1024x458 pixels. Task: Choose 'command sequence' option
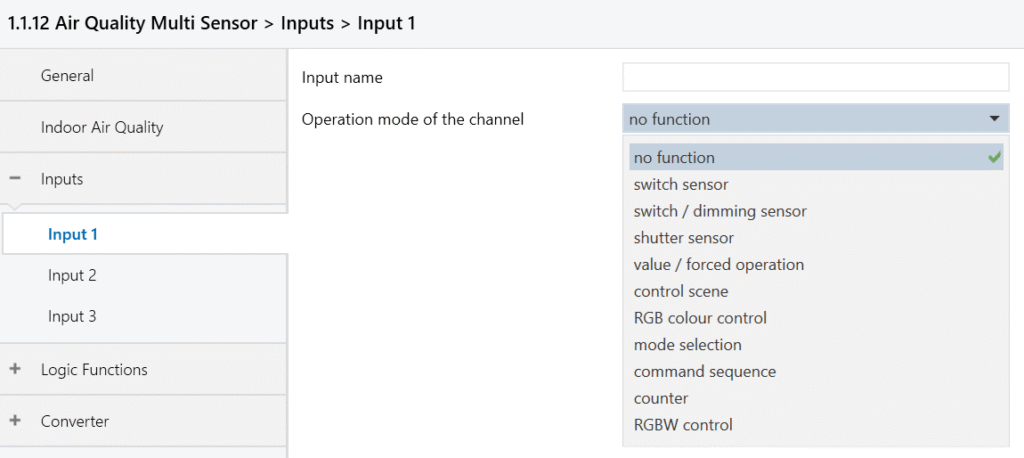(x=704, y=371)
